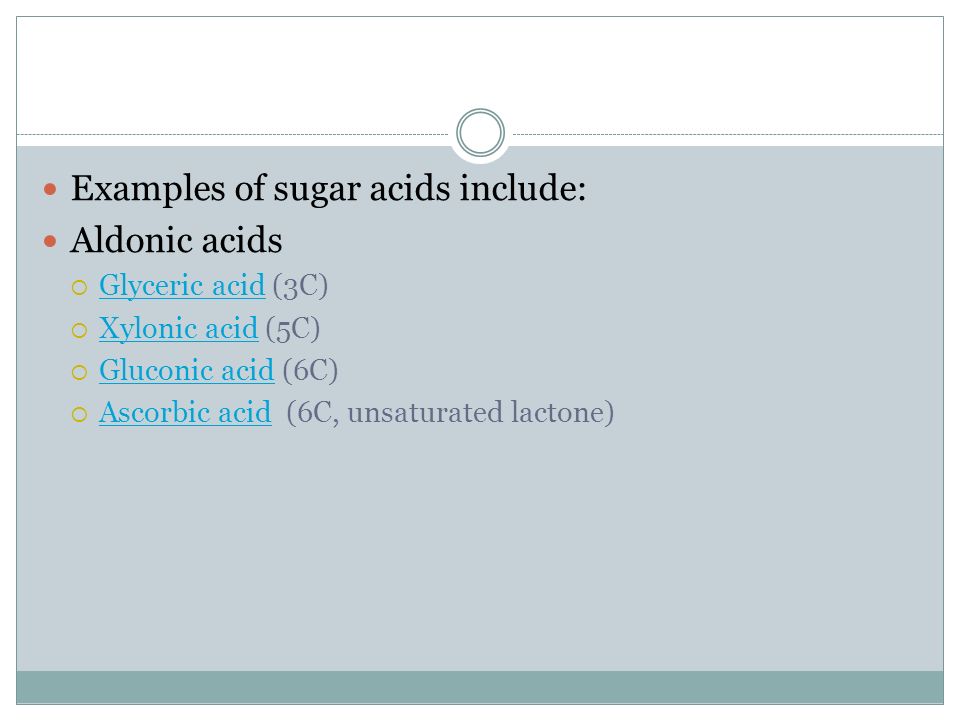Click the teal footer bar at the bottom
This screenshot has height=720, width=960.
coord(480,687)
